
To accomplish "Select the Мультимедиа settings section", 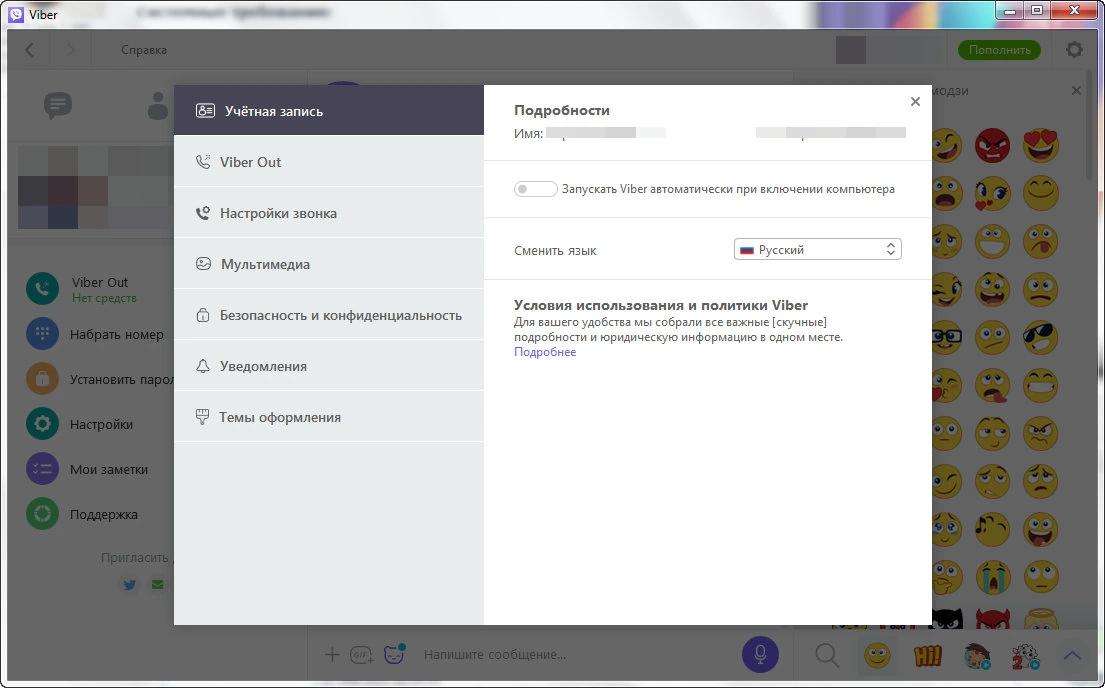I will tap(328, 264).
